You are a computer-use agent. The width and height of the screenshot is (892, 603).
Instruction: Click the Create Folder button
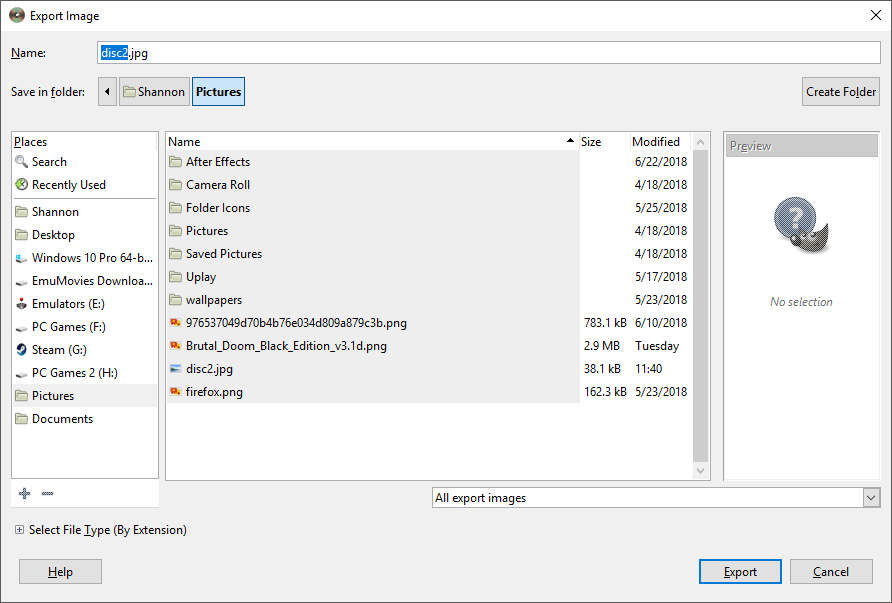[841, 92]
